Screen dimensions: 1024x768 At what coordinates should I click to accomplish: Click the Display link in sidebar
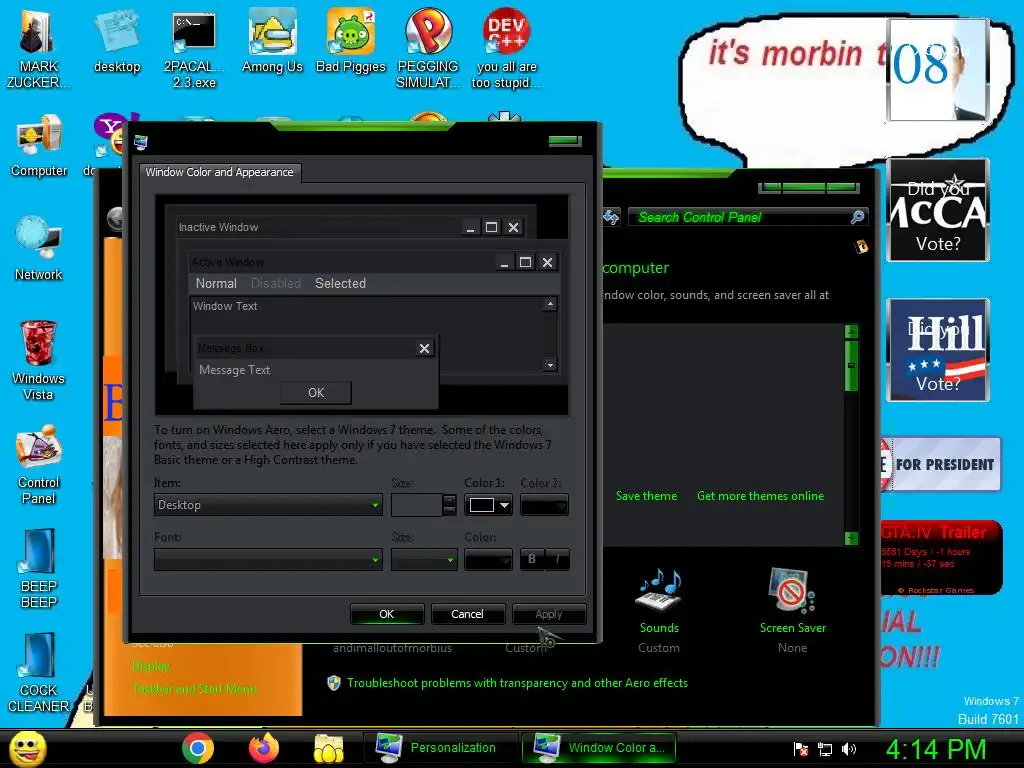coord(151,666)
